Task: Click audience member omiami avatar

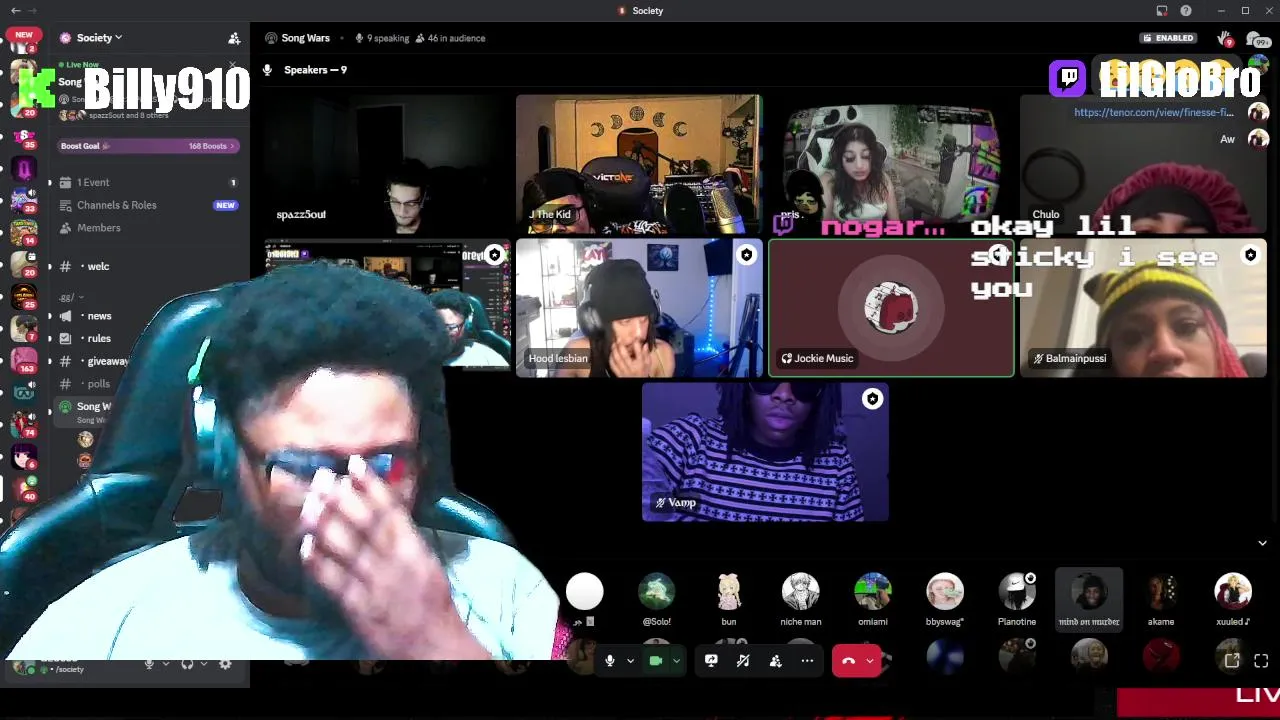Action: tap(873, 592)
